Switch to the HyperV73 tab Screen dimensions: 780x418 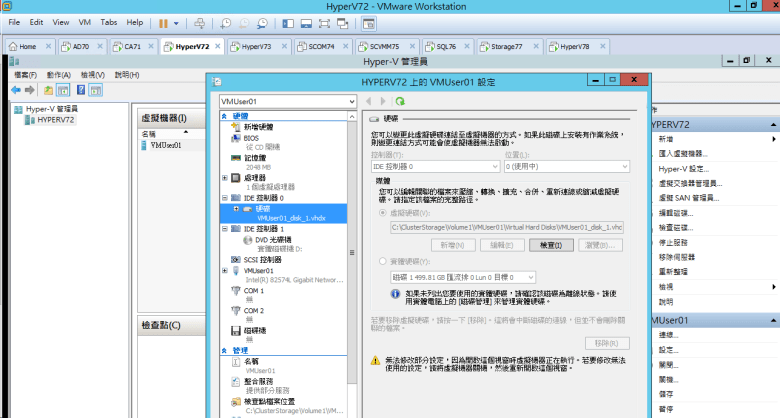255,46
